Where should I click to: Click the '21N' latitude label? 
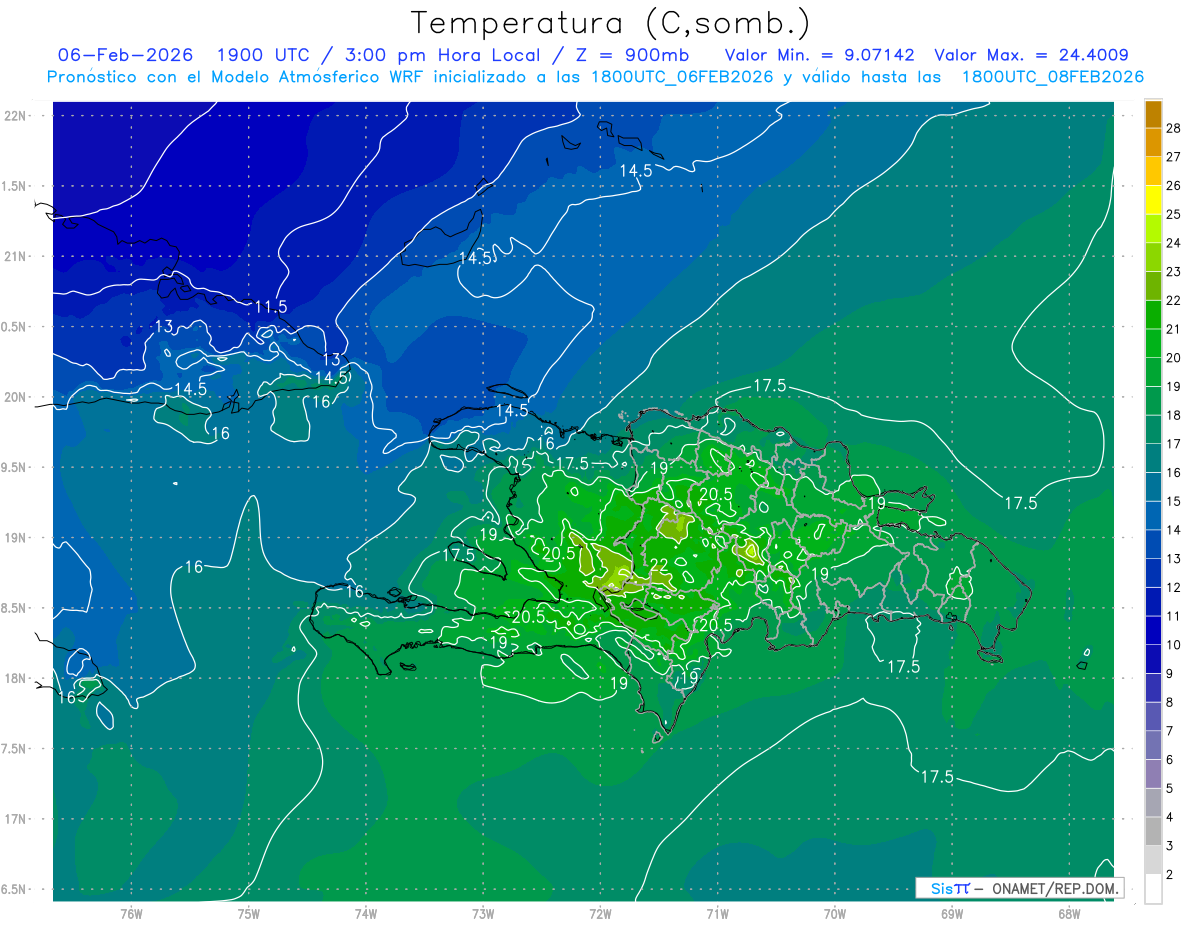[x=15, y=257]
